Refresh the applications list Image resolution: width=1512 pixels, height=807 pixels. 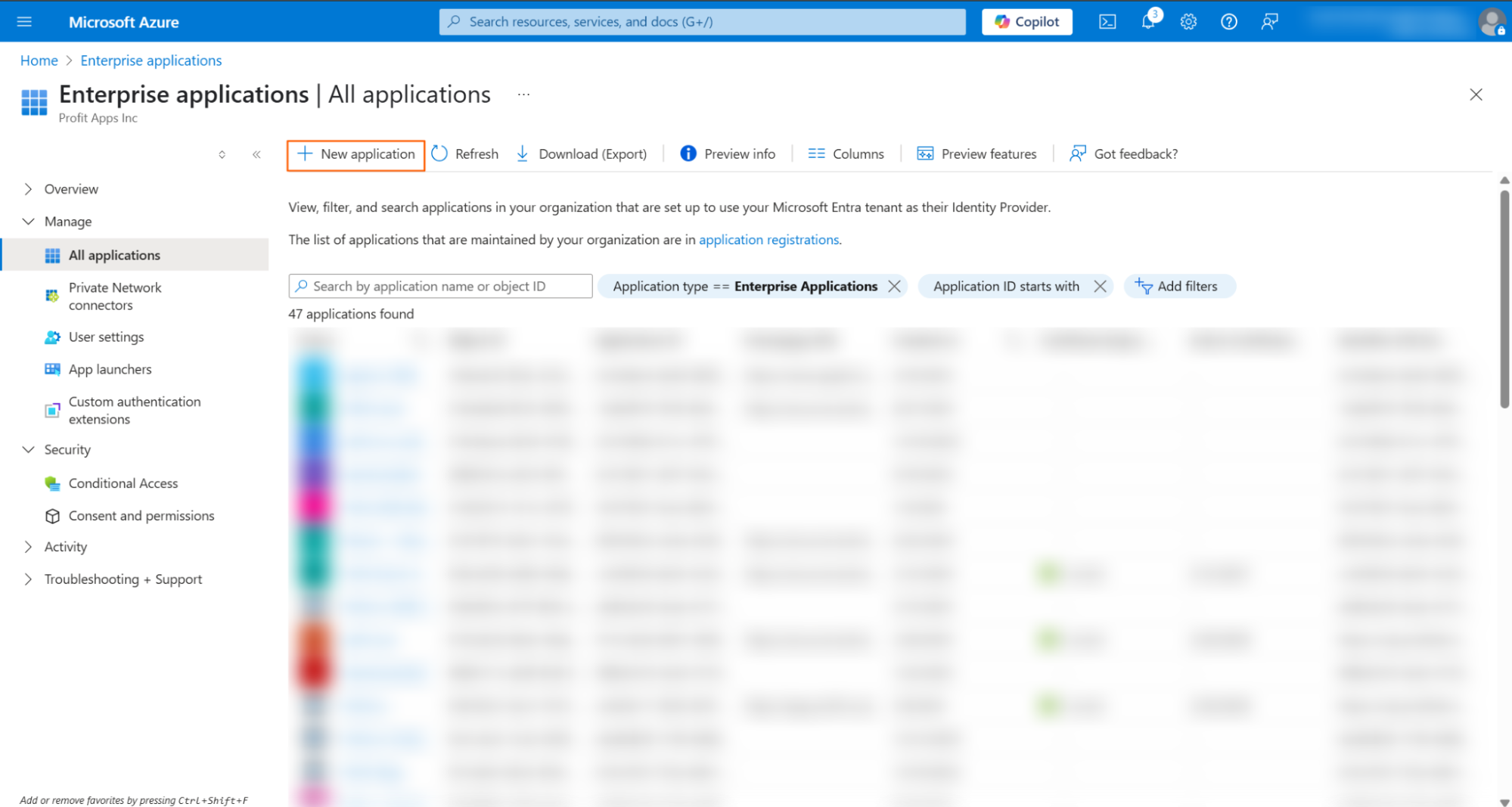465,154
